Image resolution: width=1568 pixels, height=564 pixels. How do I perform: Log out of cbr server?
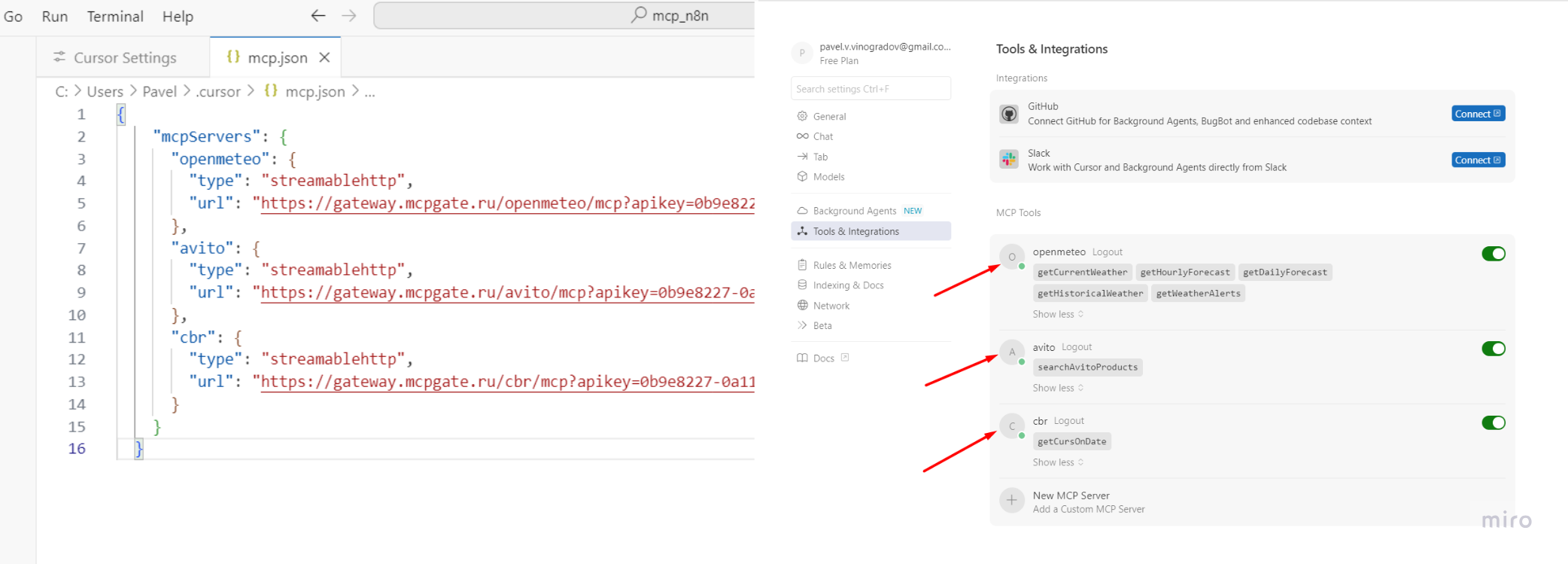tap(1068, 421)
